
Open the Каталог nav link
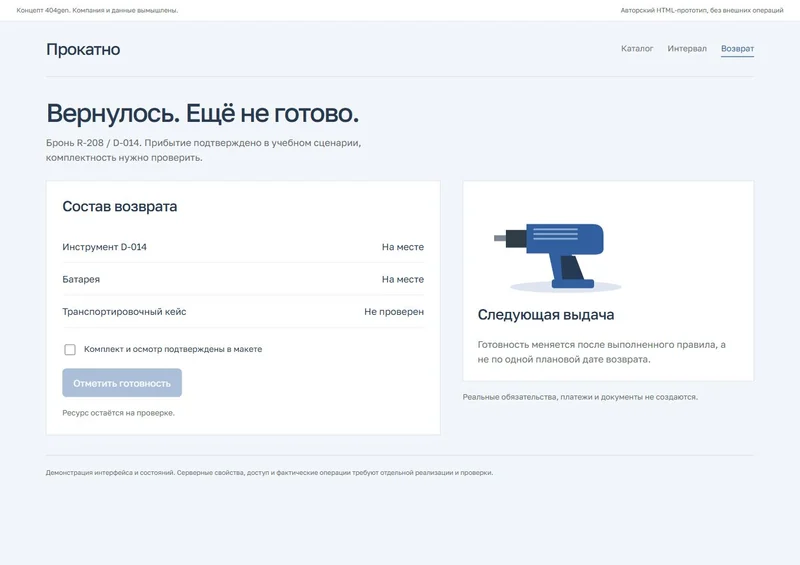pyautogui.click(x=637, y=48)
